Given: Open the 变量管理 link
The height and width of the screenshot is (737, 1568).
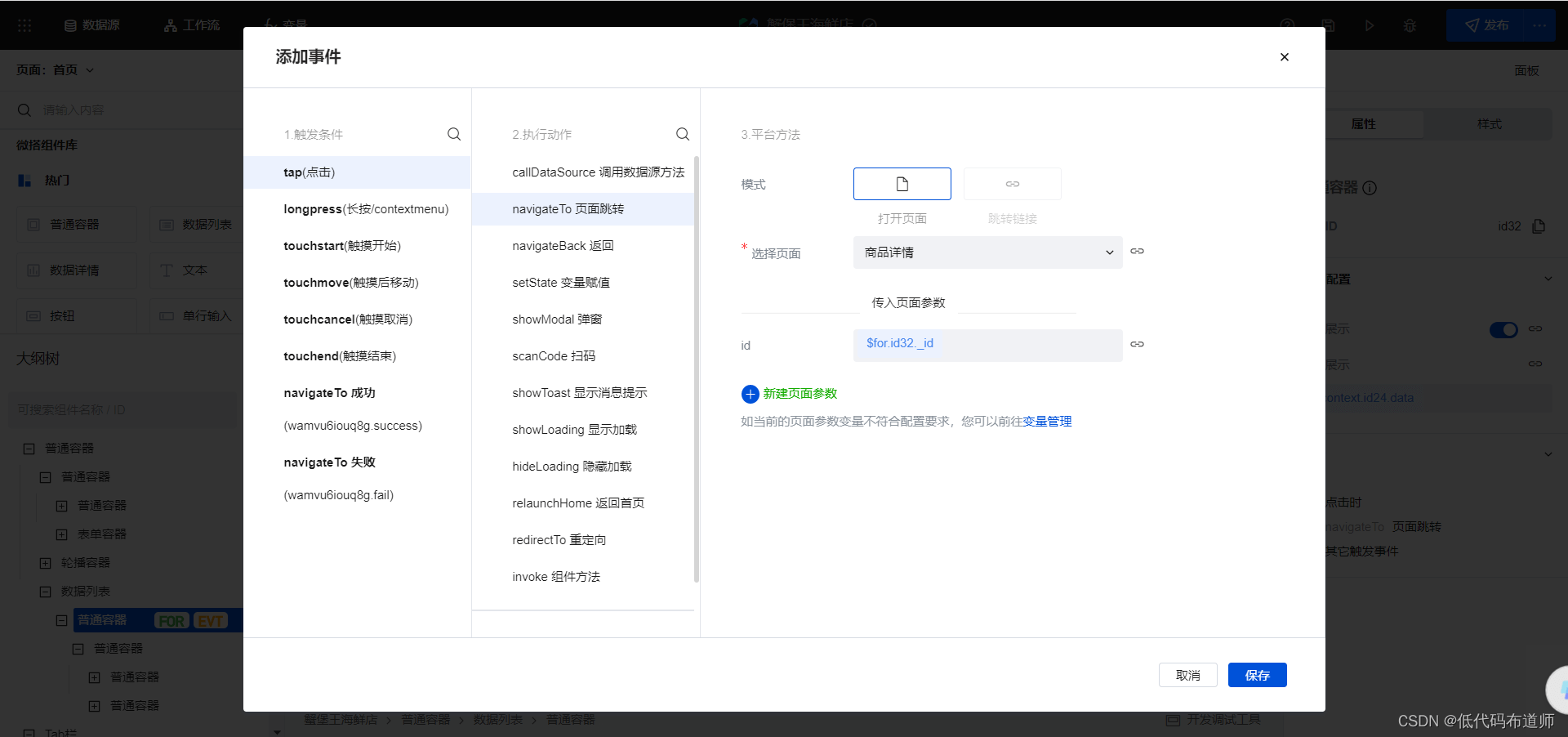Looking at the screenshot, I should [x=1047, y=422].
